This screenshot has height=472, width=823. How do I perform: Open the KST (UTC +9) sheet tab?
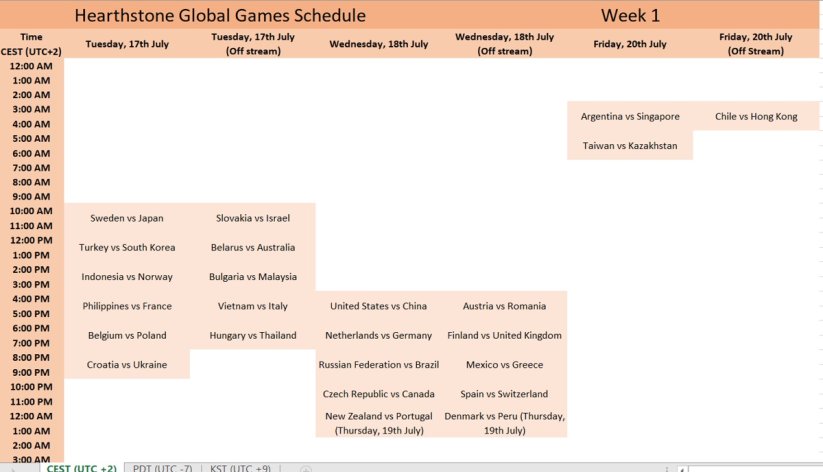click(240, 467)
